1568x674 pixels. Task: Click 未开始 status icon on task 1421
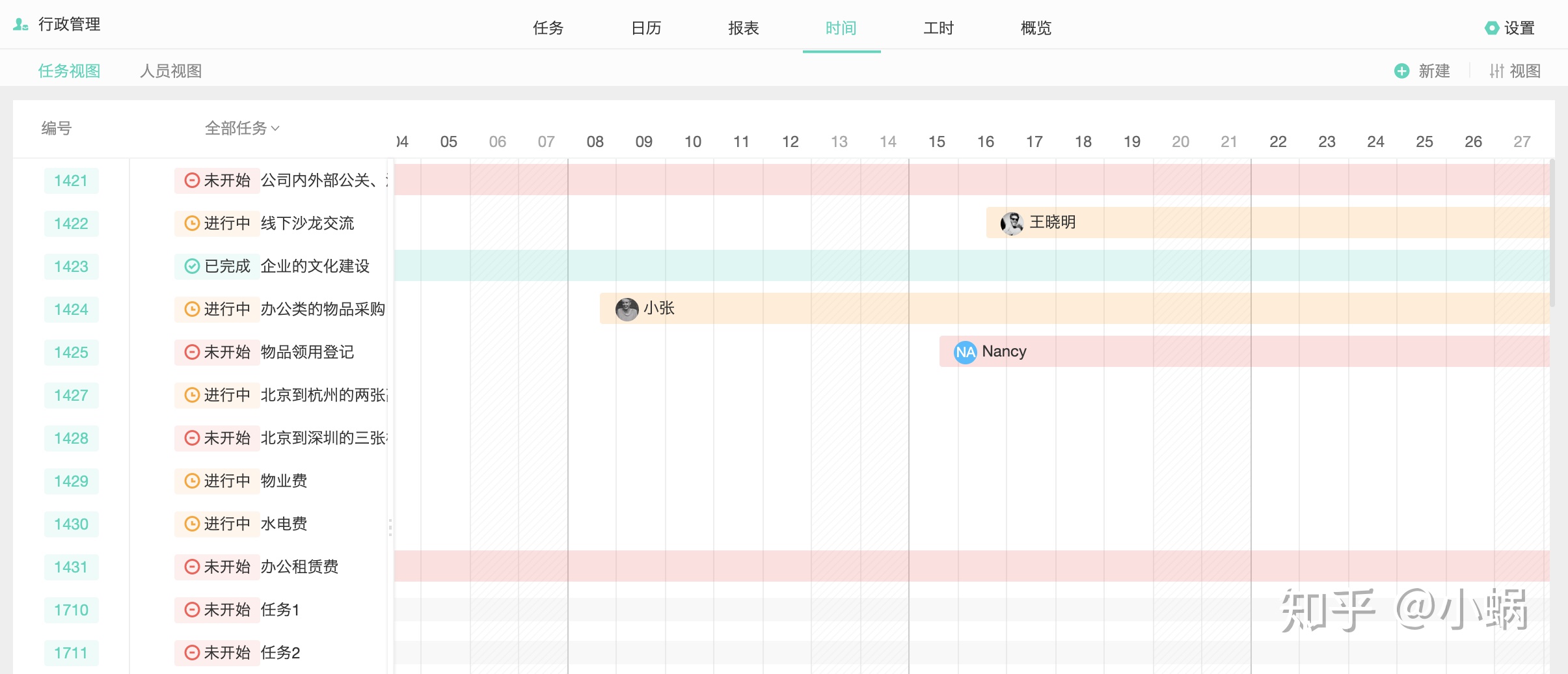pos(192,180)
